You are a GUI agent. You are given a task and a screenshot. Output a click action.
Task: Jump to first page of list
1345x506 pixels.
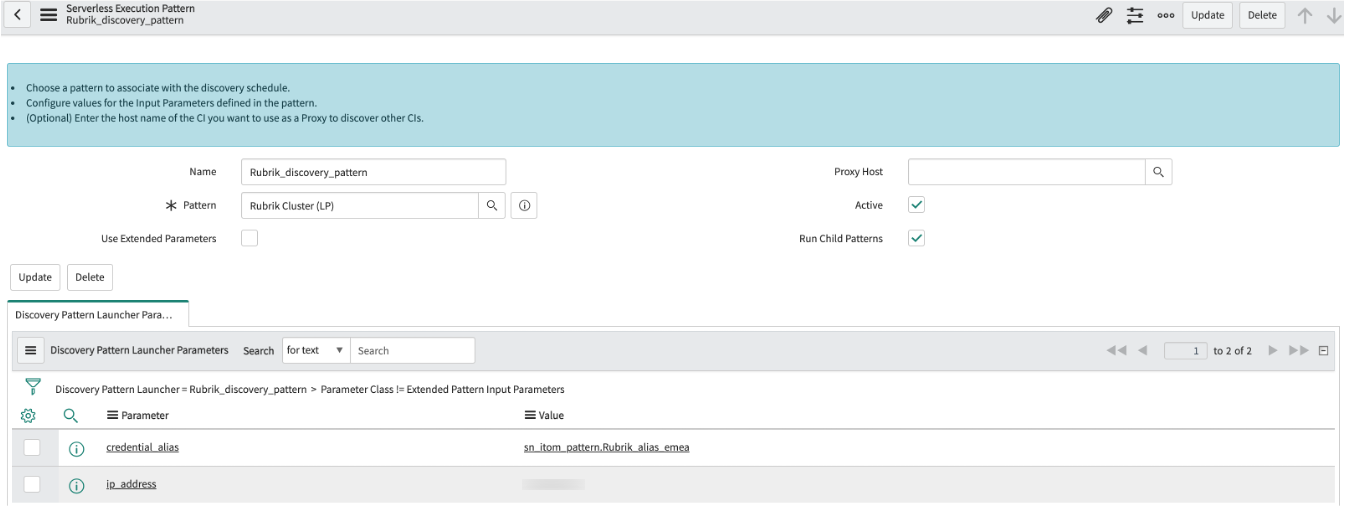point(1117,350)
